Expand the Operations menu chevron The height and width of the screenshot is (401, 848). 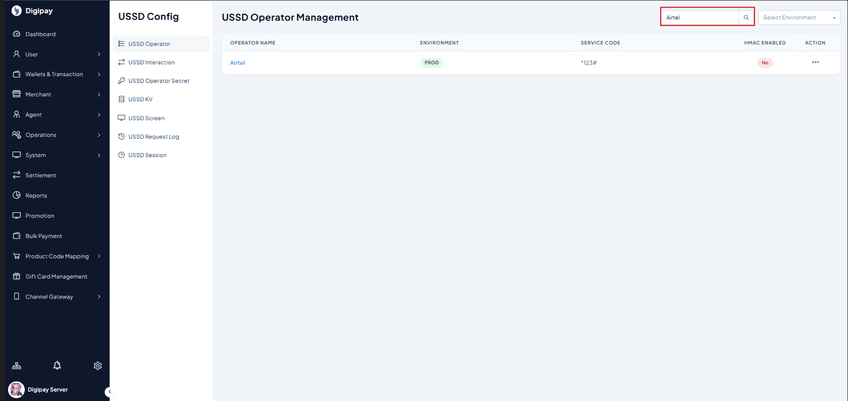point(99,135)
